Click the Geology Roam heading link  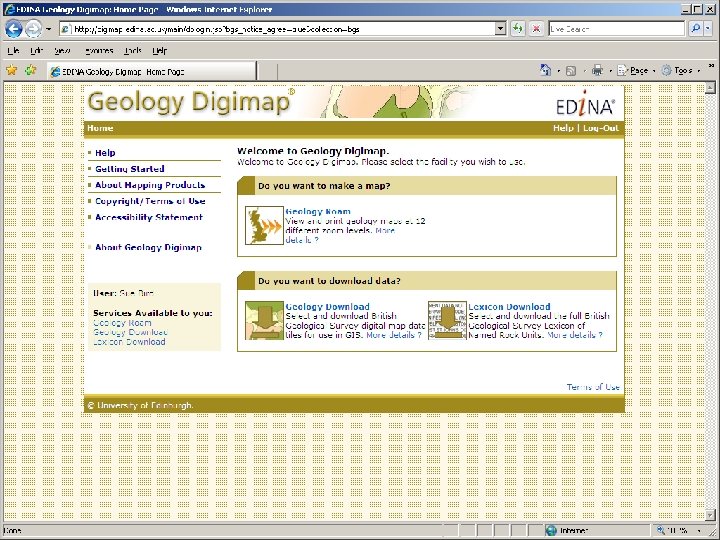(x=318, y=211)
